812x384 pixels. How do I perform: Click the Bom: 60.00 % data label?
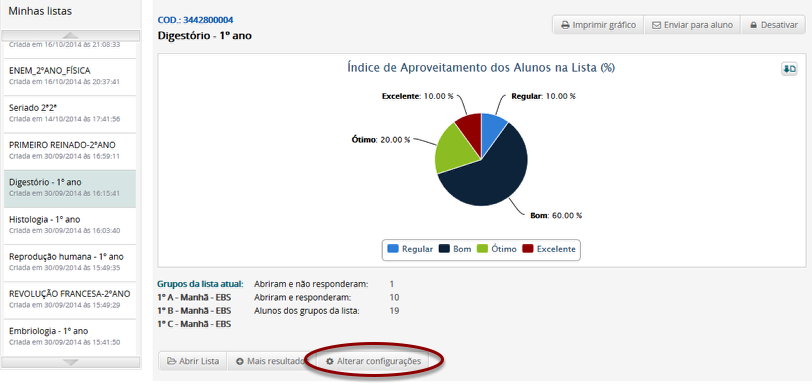(556, 215)
